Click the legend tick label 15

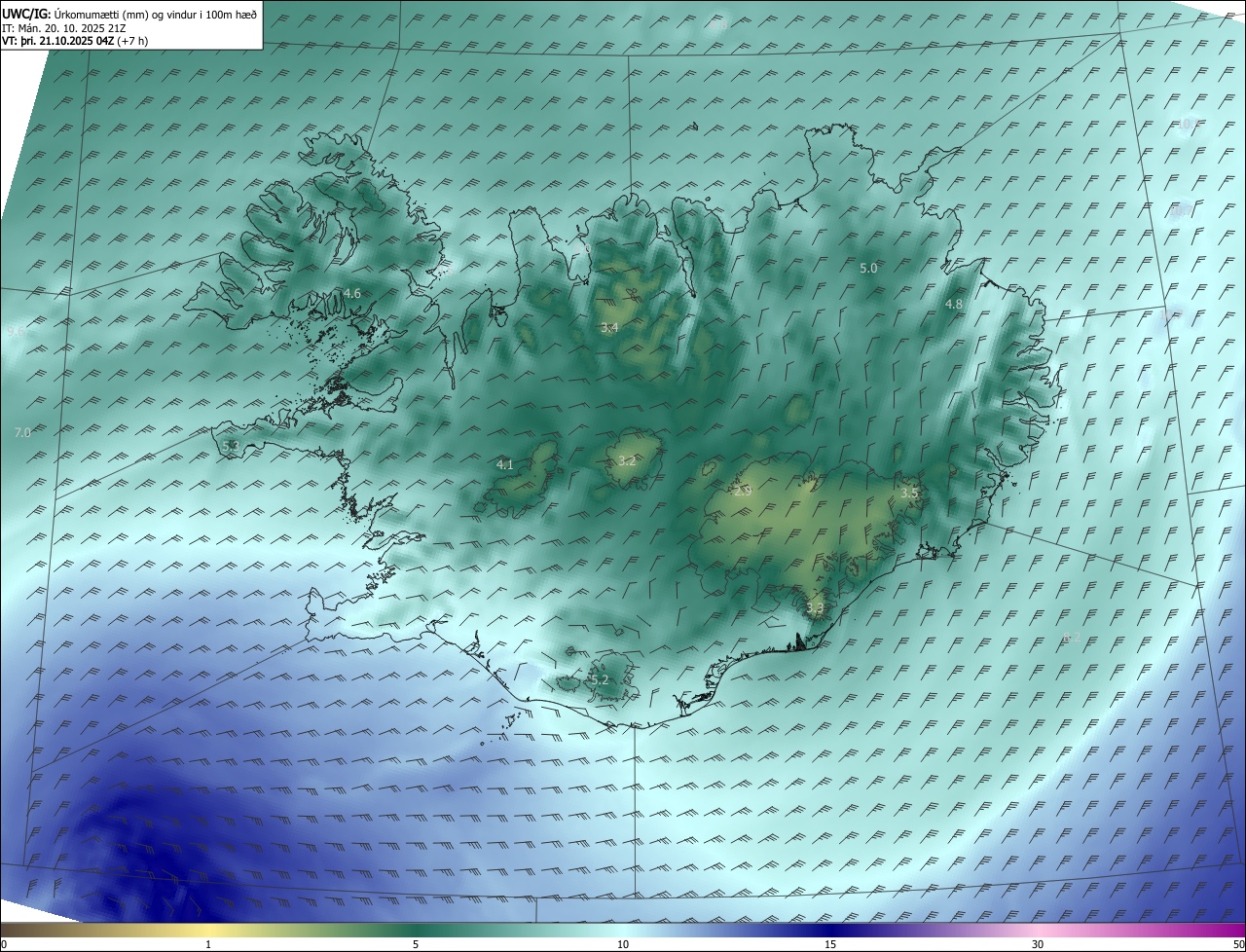click(830, 944)
